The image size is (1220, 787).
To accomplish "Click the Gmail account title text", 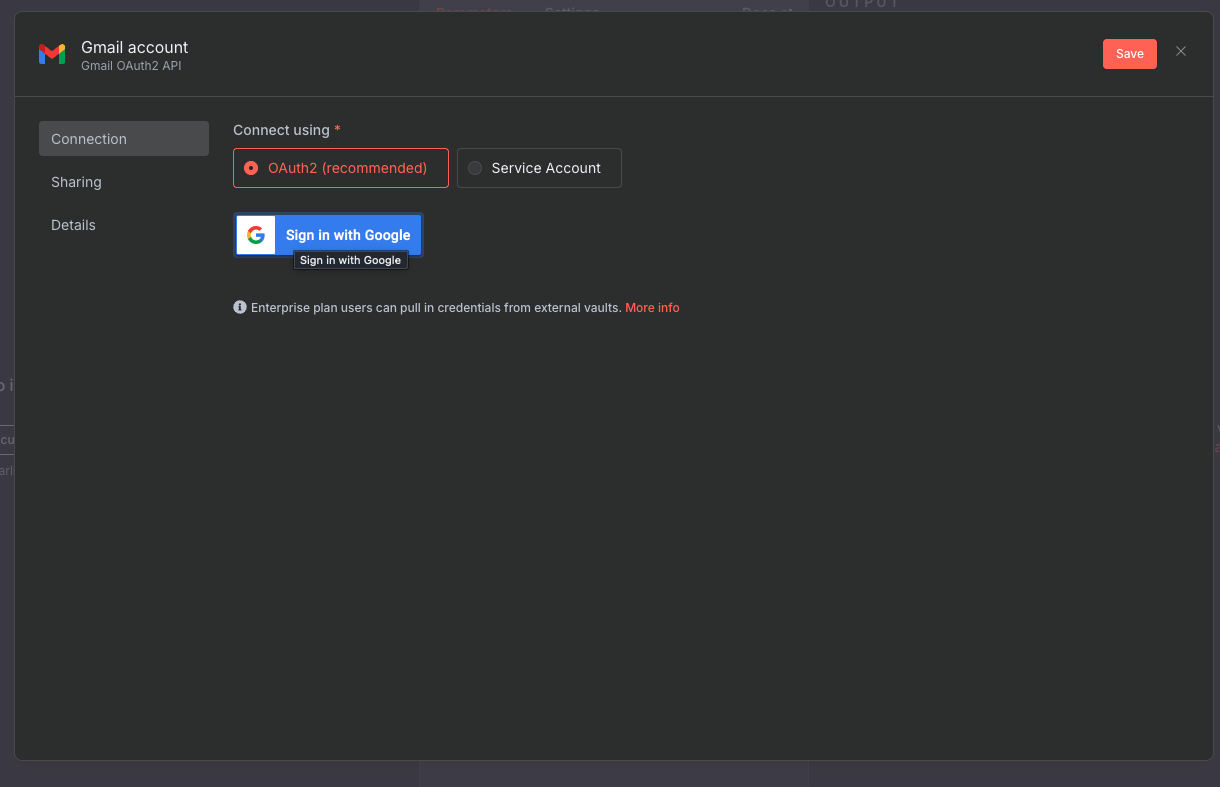I will tap(135, 47).
